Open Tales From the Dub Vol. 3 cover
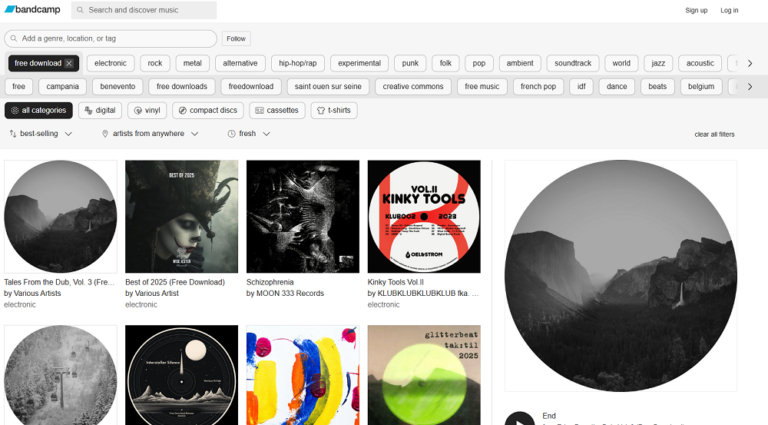The height and width of the screenshot is (425, 768). (61, 216)
